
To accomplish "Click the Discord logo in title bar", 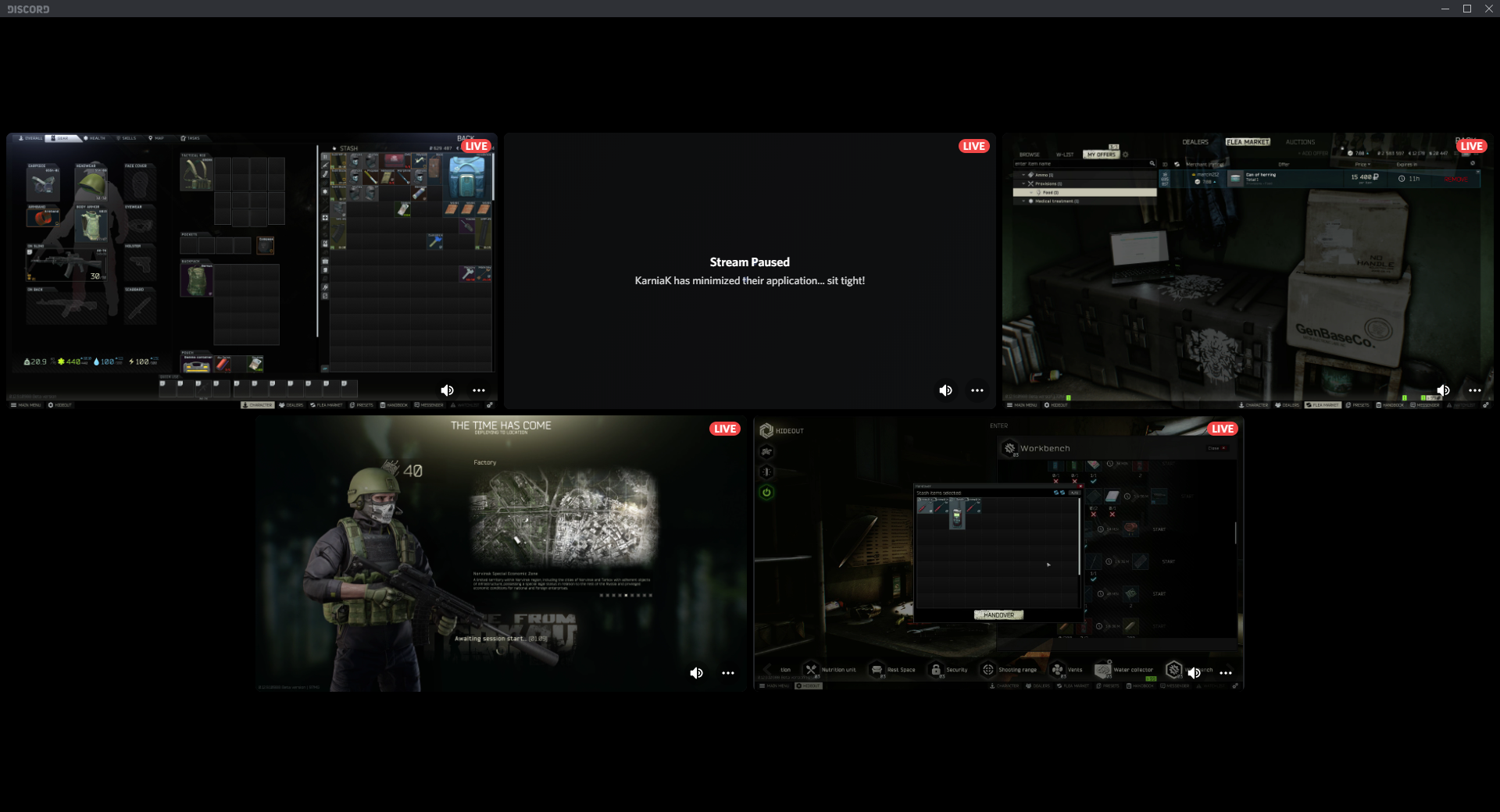I will point(28,9).
